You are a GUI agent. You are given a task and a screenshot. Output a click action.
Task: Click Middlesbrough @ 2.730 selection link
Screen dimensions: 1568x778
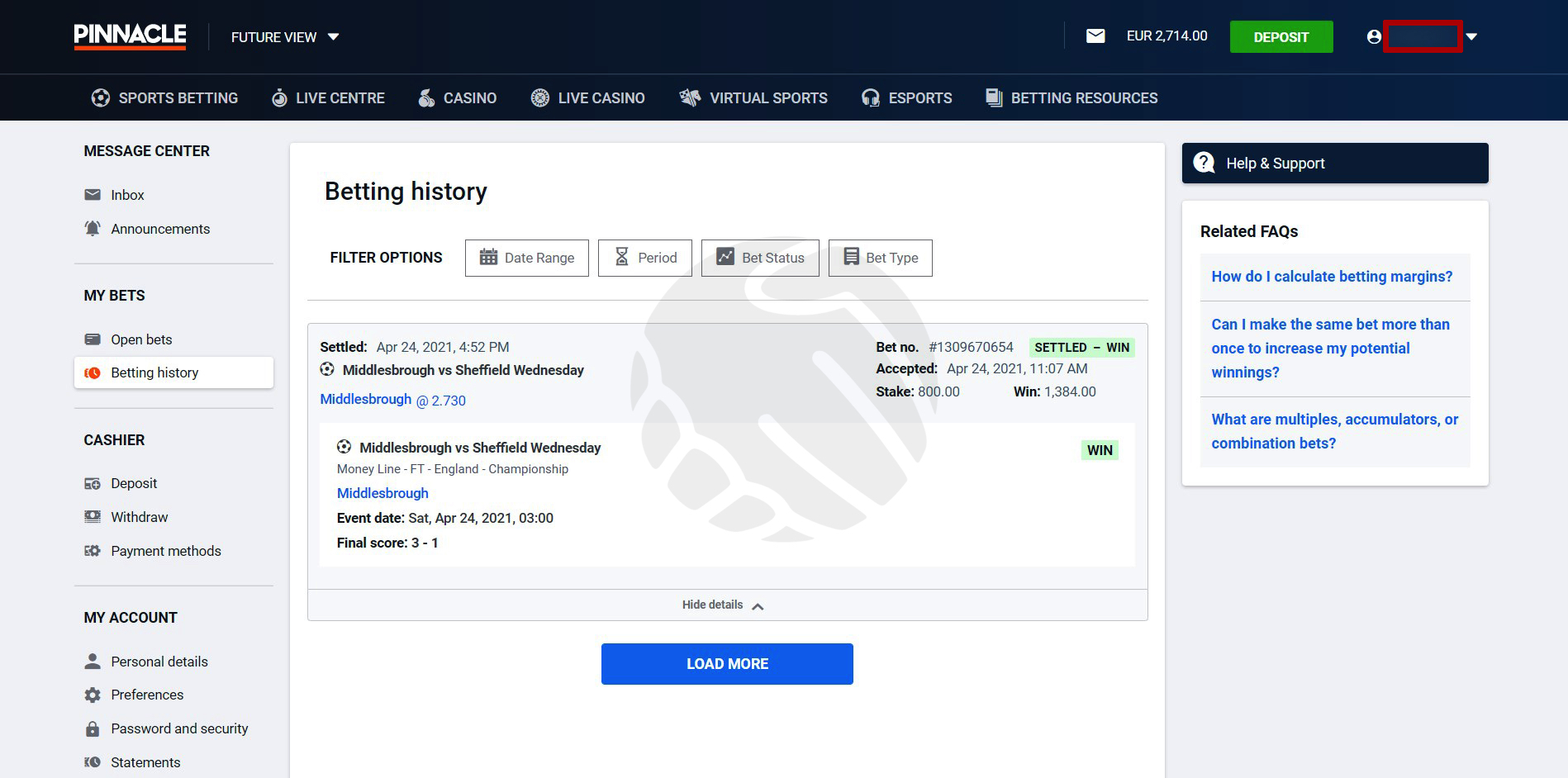(393, 400)
